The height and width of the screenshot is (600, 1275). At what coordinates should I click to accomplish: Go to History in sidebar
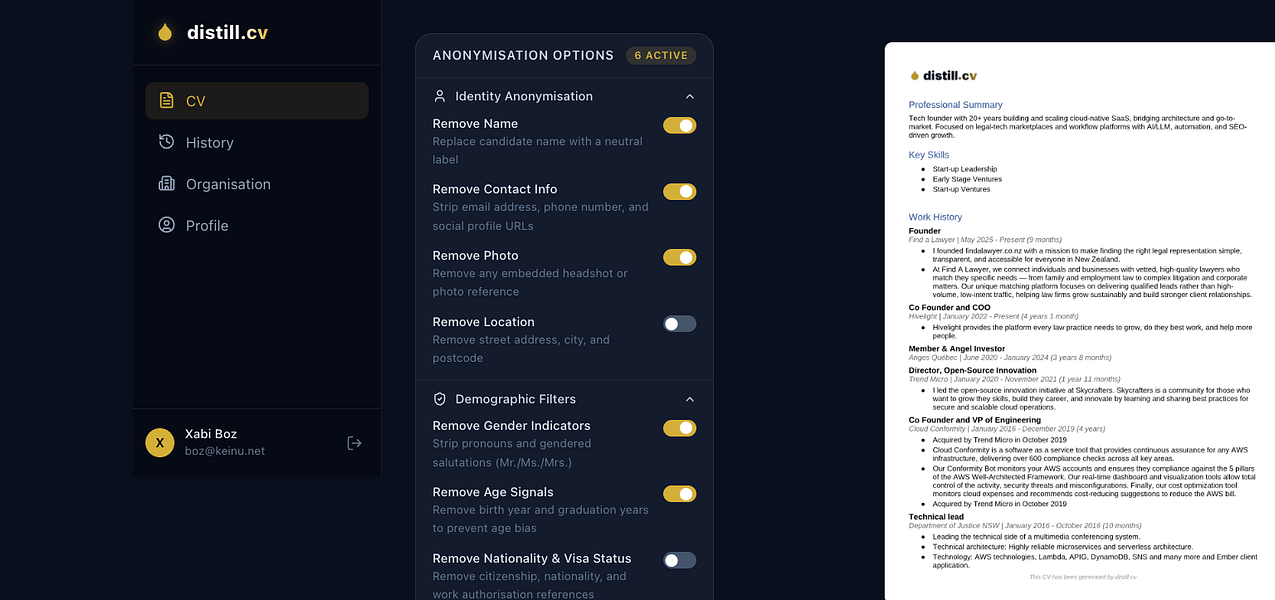(x=257, y=142)
